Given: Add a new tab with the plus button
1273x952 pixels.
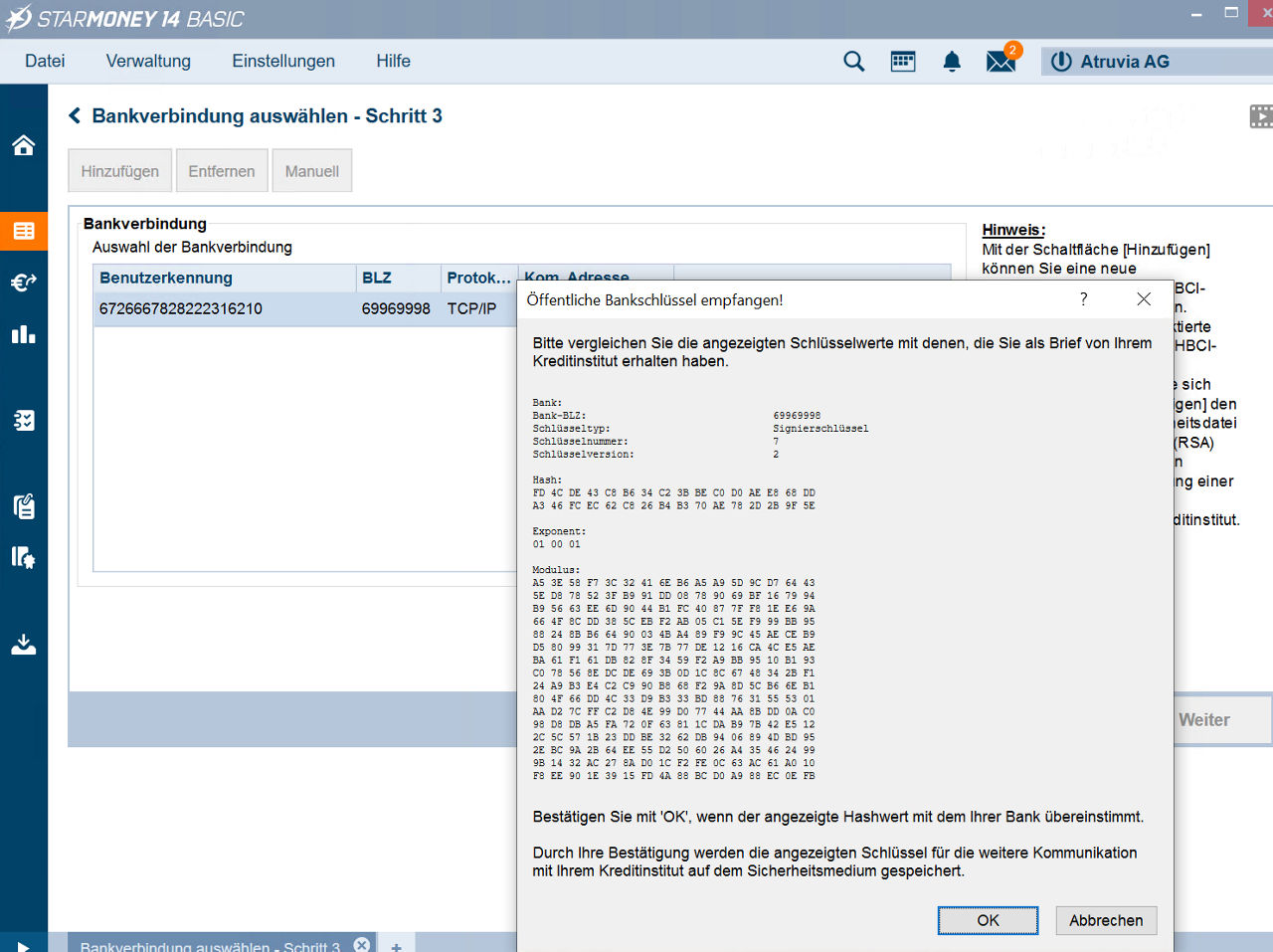Looking at the screenshot, I should 396,946.
